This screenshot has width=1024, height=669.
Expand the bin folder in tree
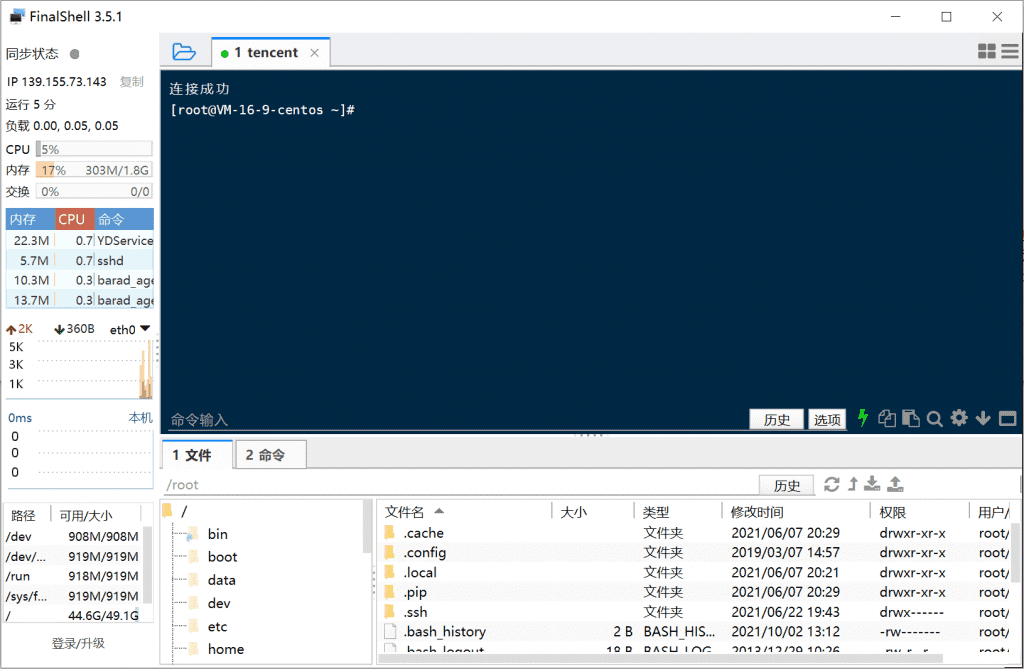(217, 535)
